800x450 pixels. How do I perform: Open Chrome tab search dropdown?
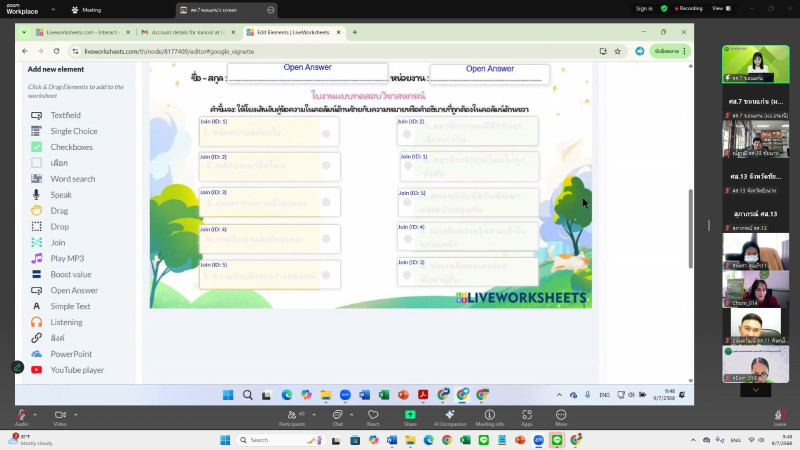(x=24, y=32)
